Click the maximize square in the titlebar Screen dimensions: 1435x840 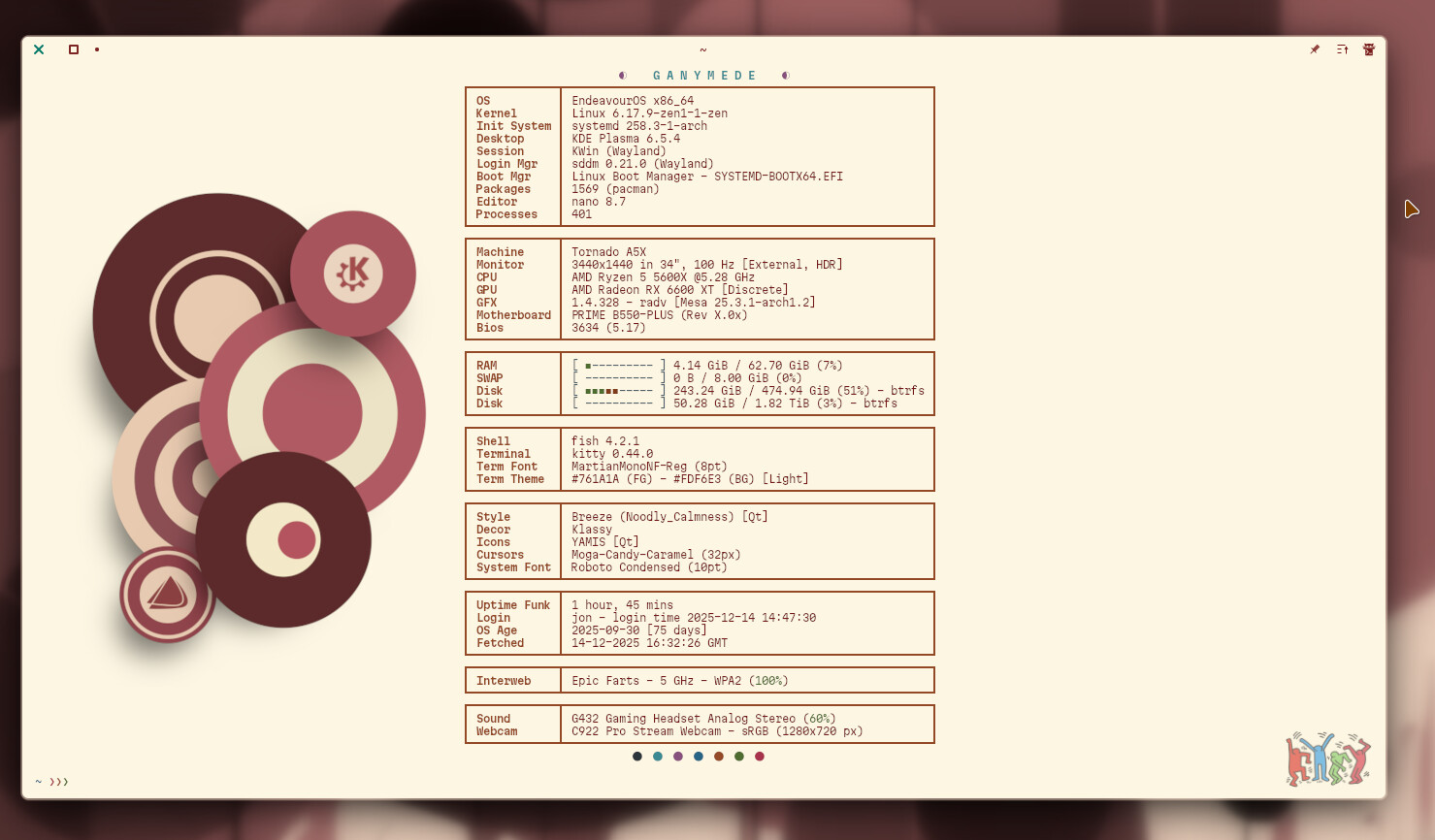click(74, 49)
